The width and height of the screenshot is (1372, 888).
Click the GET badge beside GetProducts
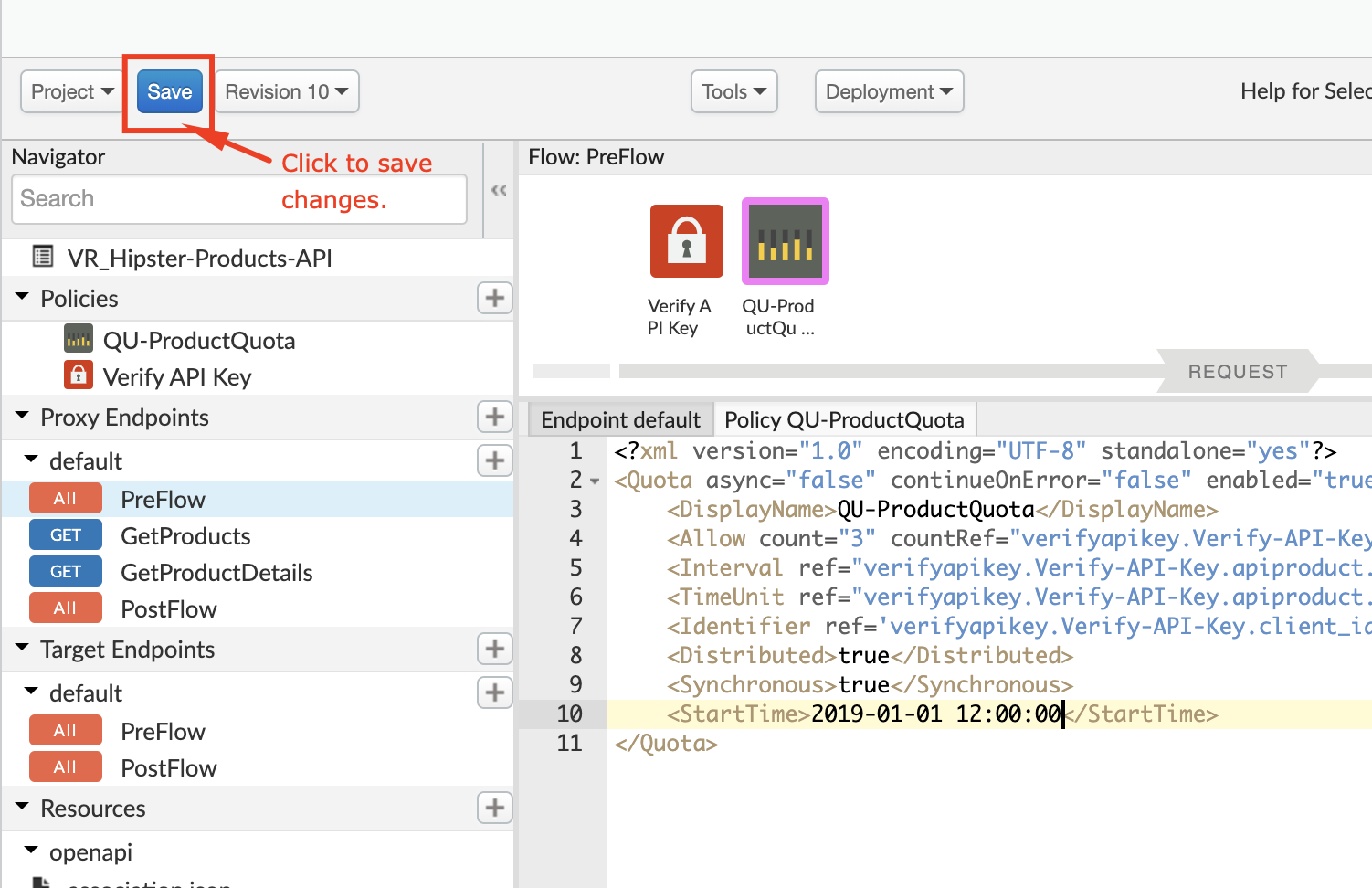pos(65,534)
